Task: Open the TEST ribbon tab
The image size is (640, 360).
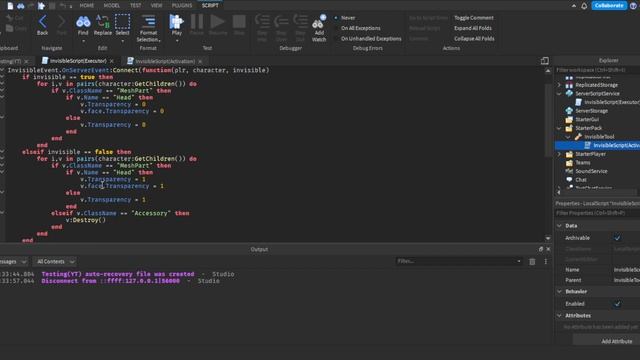Action: (x=136, y=6)
